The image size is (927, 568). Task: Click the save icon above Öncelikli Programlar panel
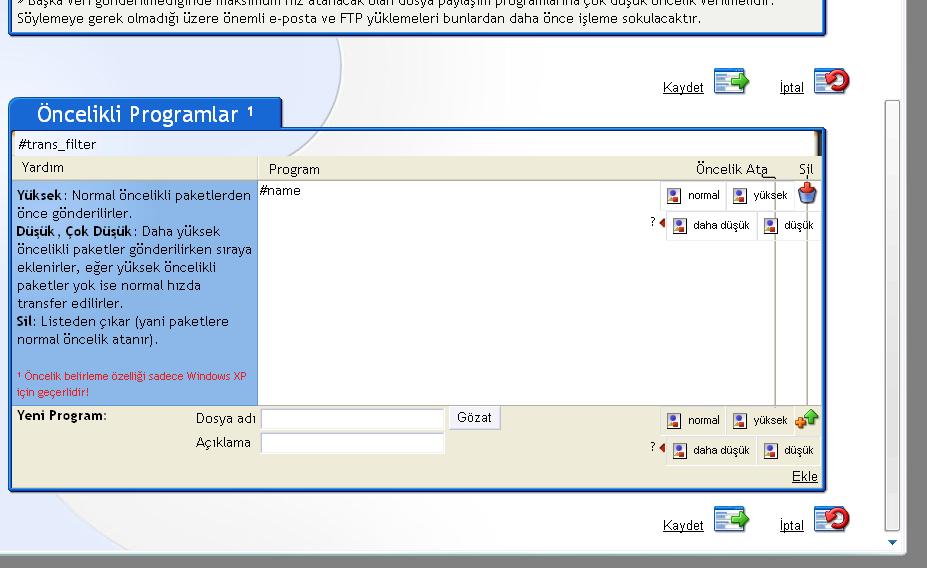click(x=731, y=82)
